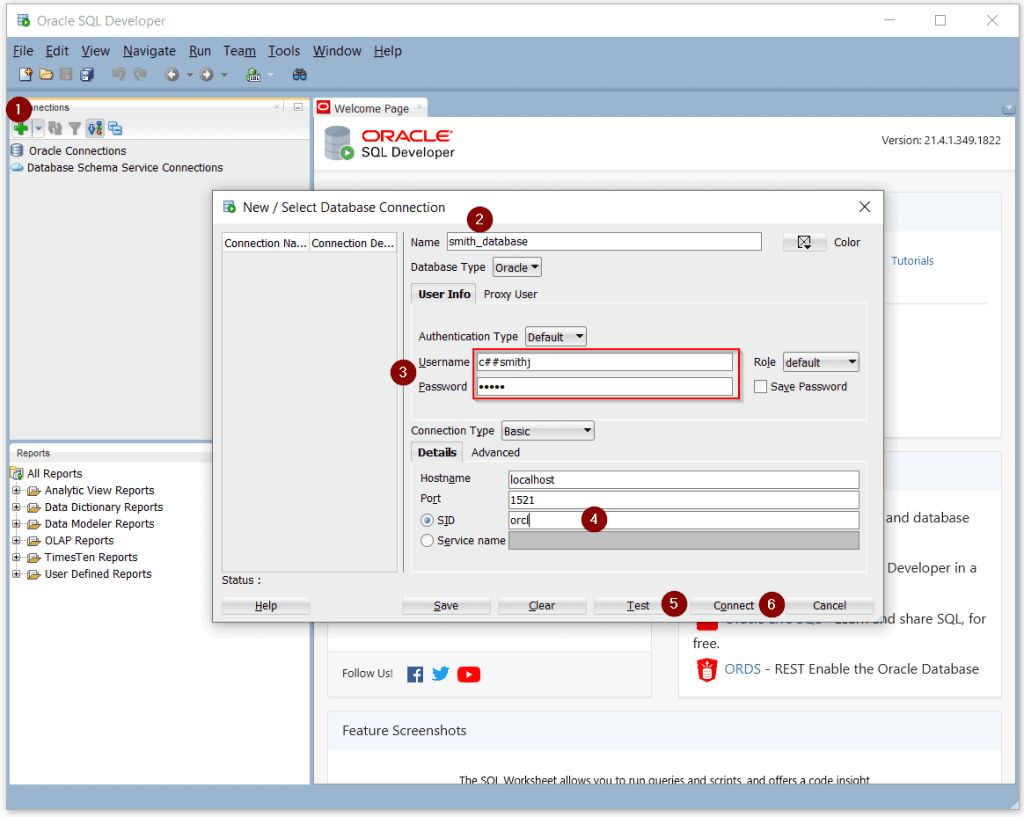The image size is (1024, 817).
Task: Click the green plus New Connection icon
Action: pos(21,129)
